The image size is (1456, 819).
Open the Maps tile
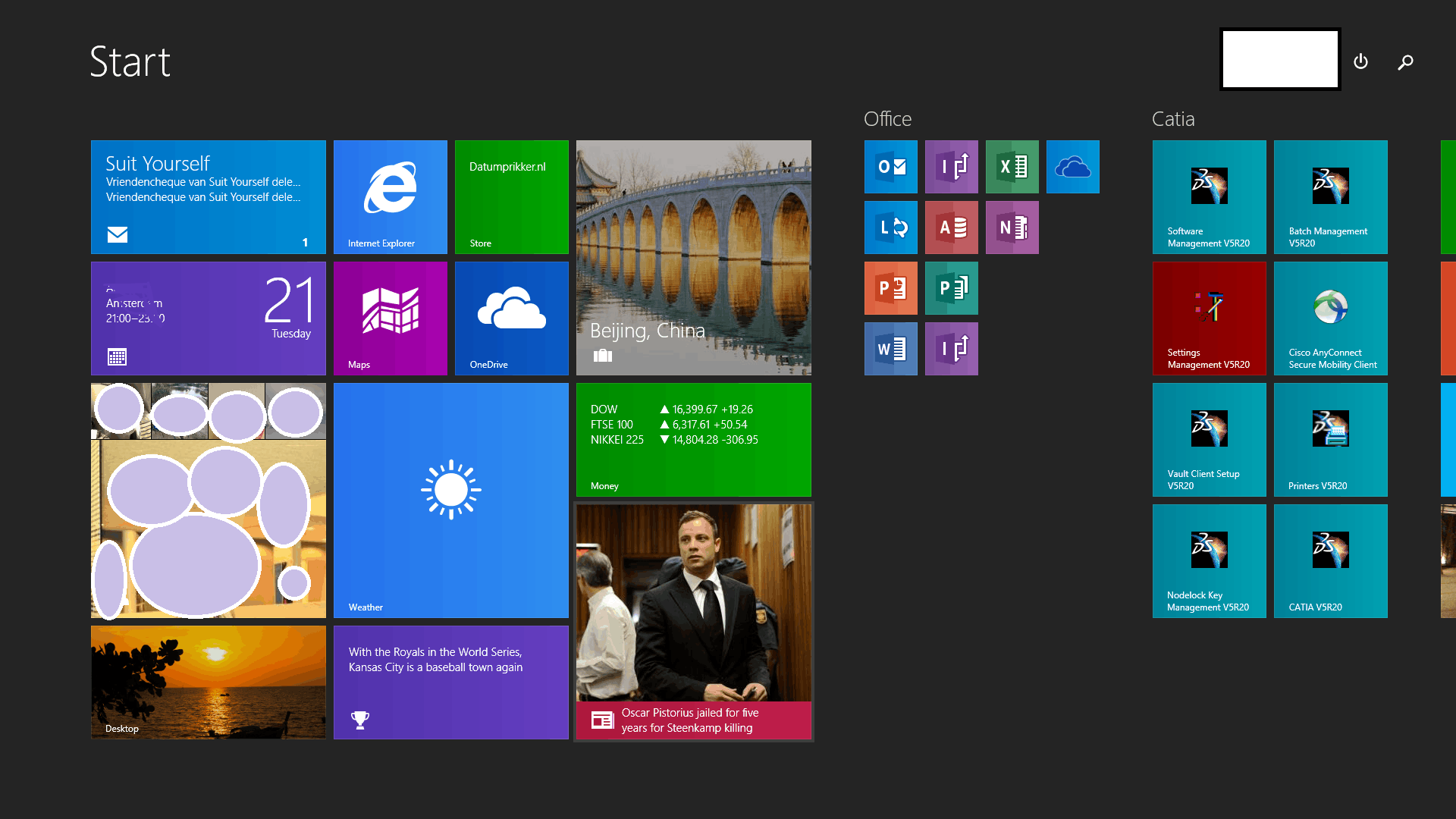click(x=390, y=318)
